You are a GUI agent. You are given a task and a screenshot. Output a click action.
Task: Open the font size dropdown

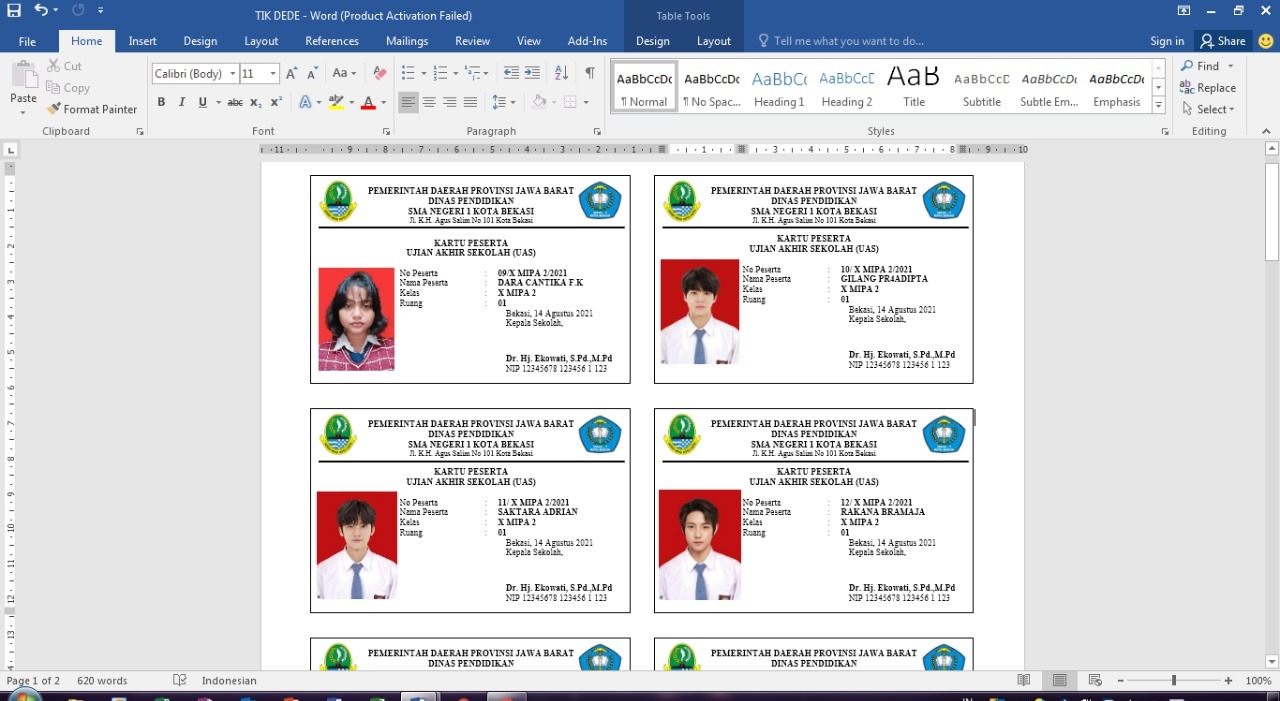coord(274,74)
